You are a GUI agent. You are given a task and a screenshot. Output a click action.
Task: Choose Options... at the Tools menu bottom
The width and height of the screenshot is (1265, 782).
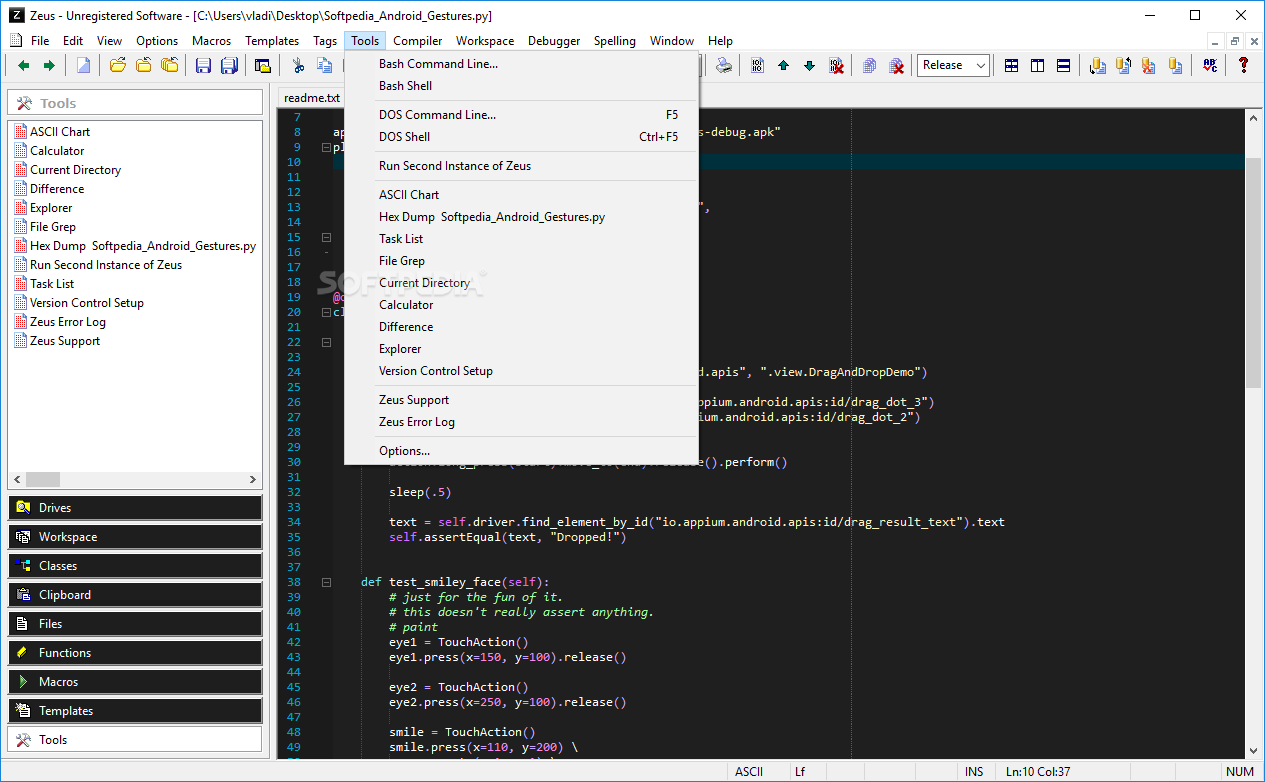pos(521,451)
